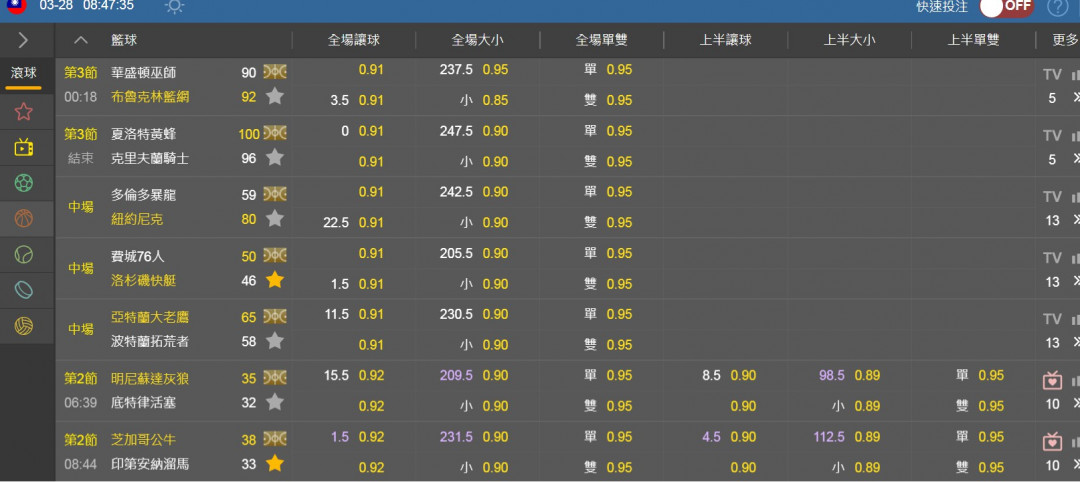The image size is (1080, 482).
Task: Select the 滾球 tab in sidebar
Action: click(23, 72)
